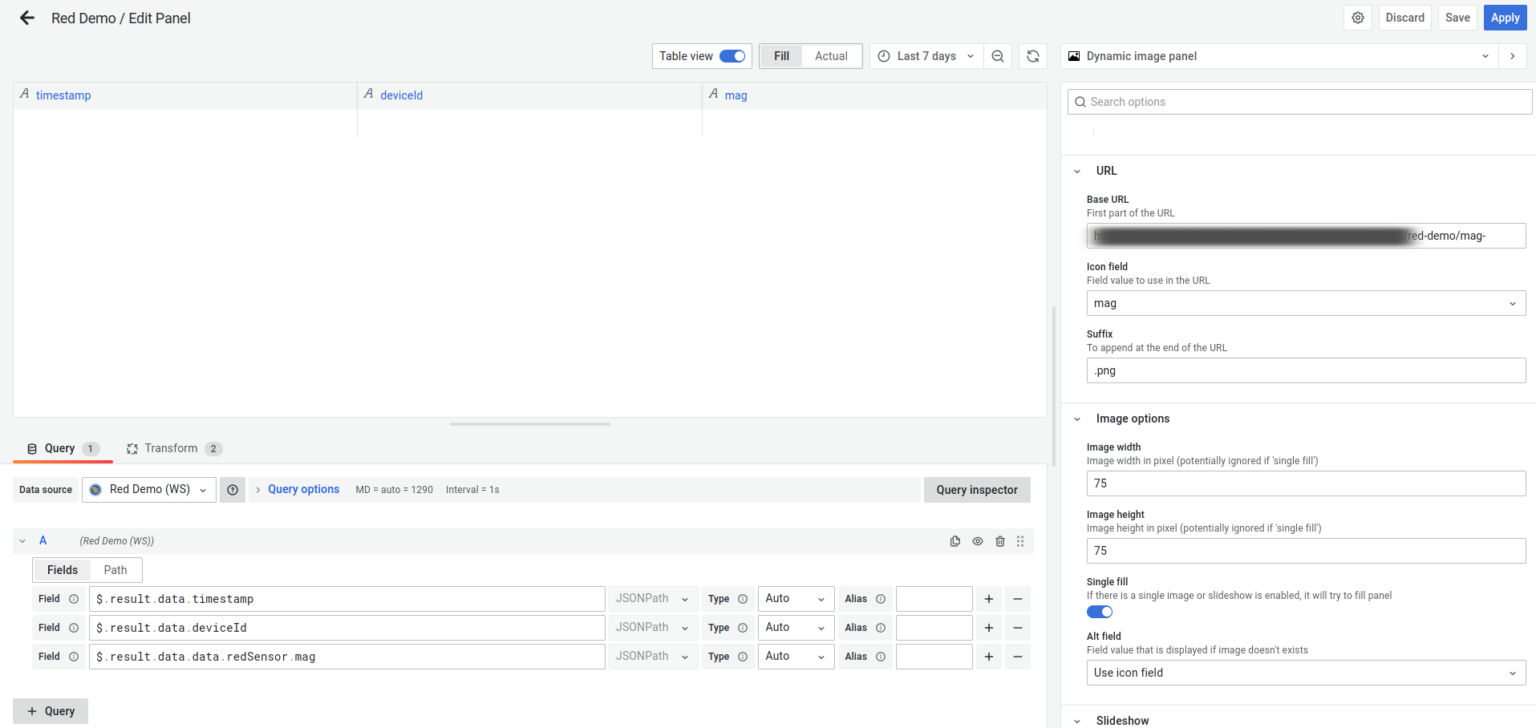Switch to the Transform tab
The height and width of the screenshot is (728, 1536).
click(x=170, y=448)
